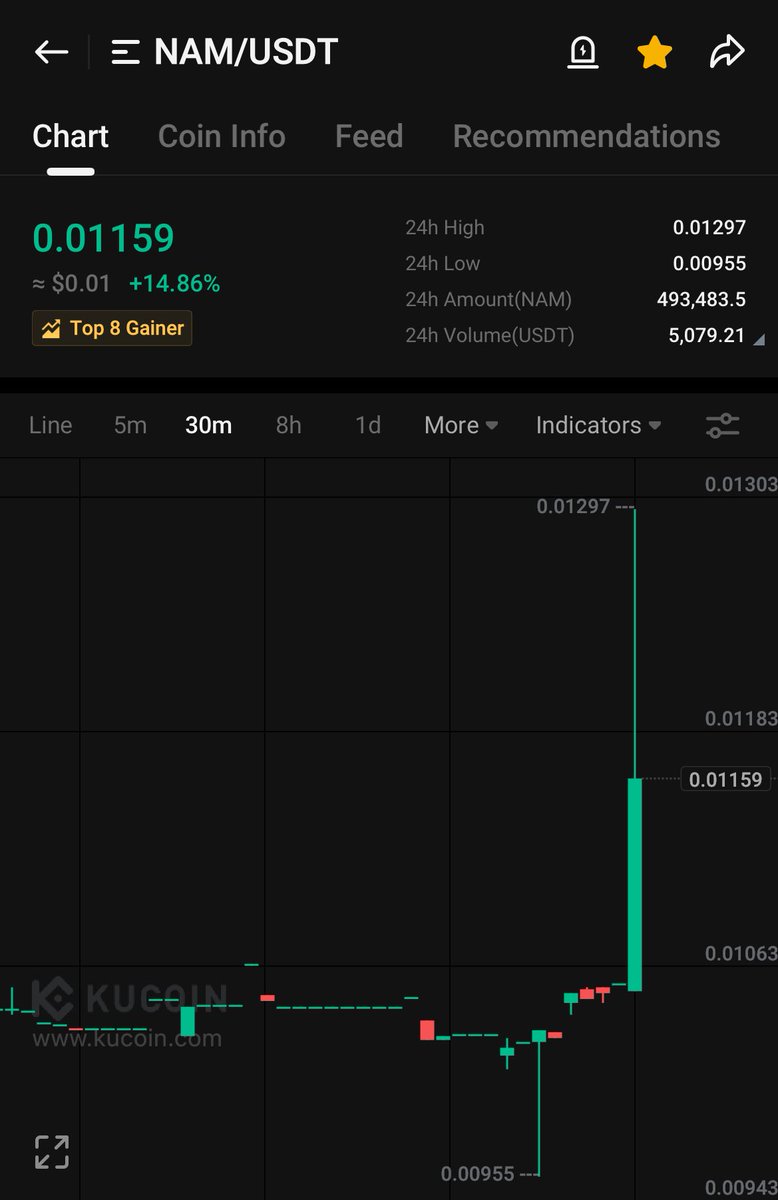This screenshot has width=778, height=1200.
Task: Share the NAM/USDT chart
Action: point(727,52)
